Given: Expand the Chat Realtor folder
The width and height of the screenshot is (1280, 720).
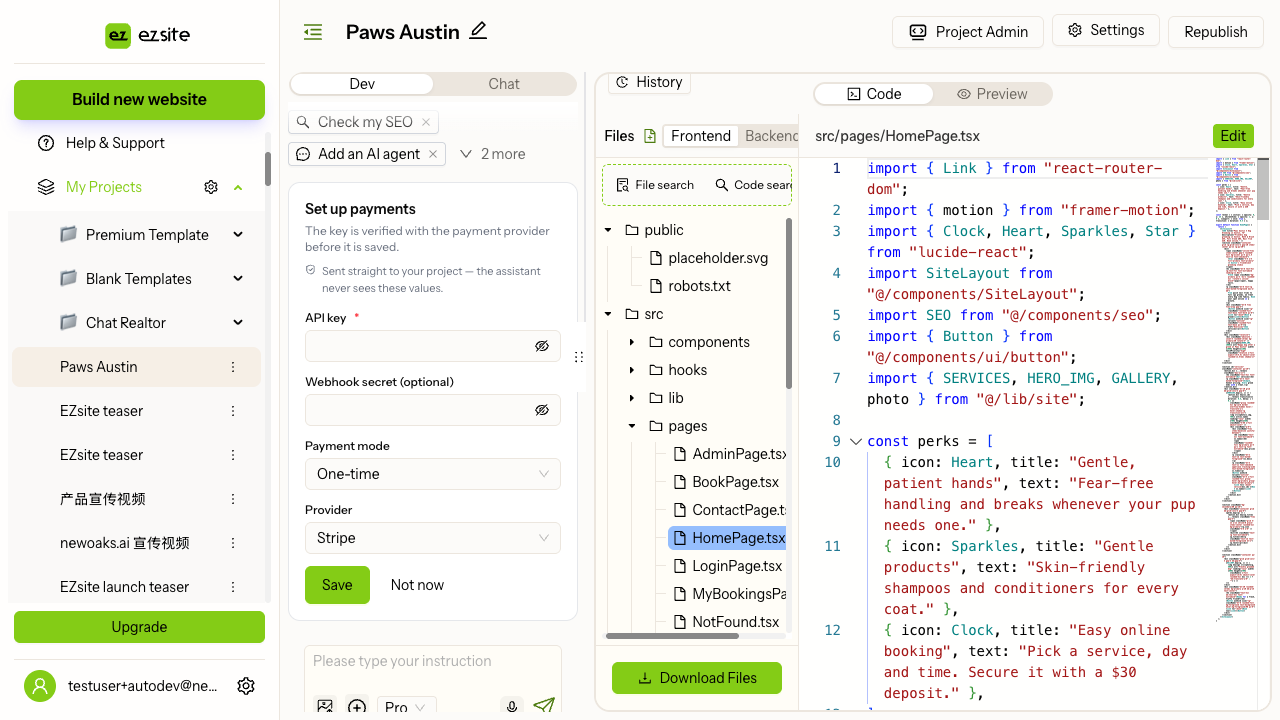Looking at the screenshot, I should (238, 323).
